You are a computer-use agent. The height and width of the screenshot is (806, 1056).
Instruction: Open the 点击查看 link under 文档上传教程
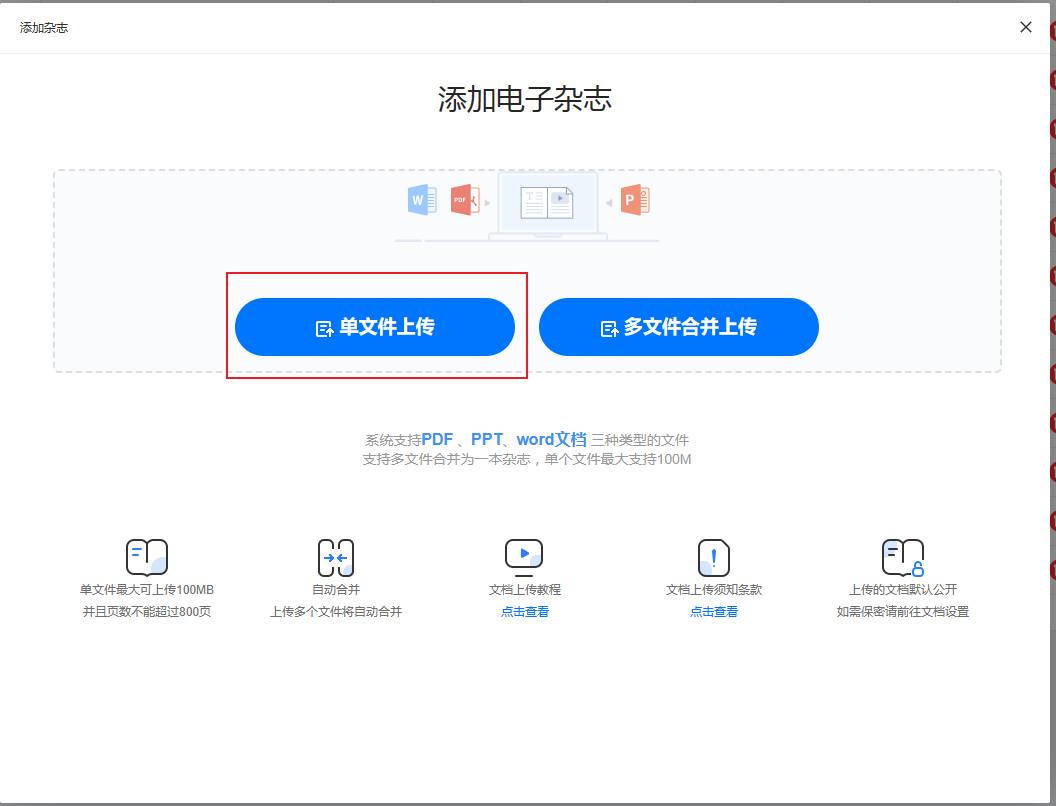point(525,612)
